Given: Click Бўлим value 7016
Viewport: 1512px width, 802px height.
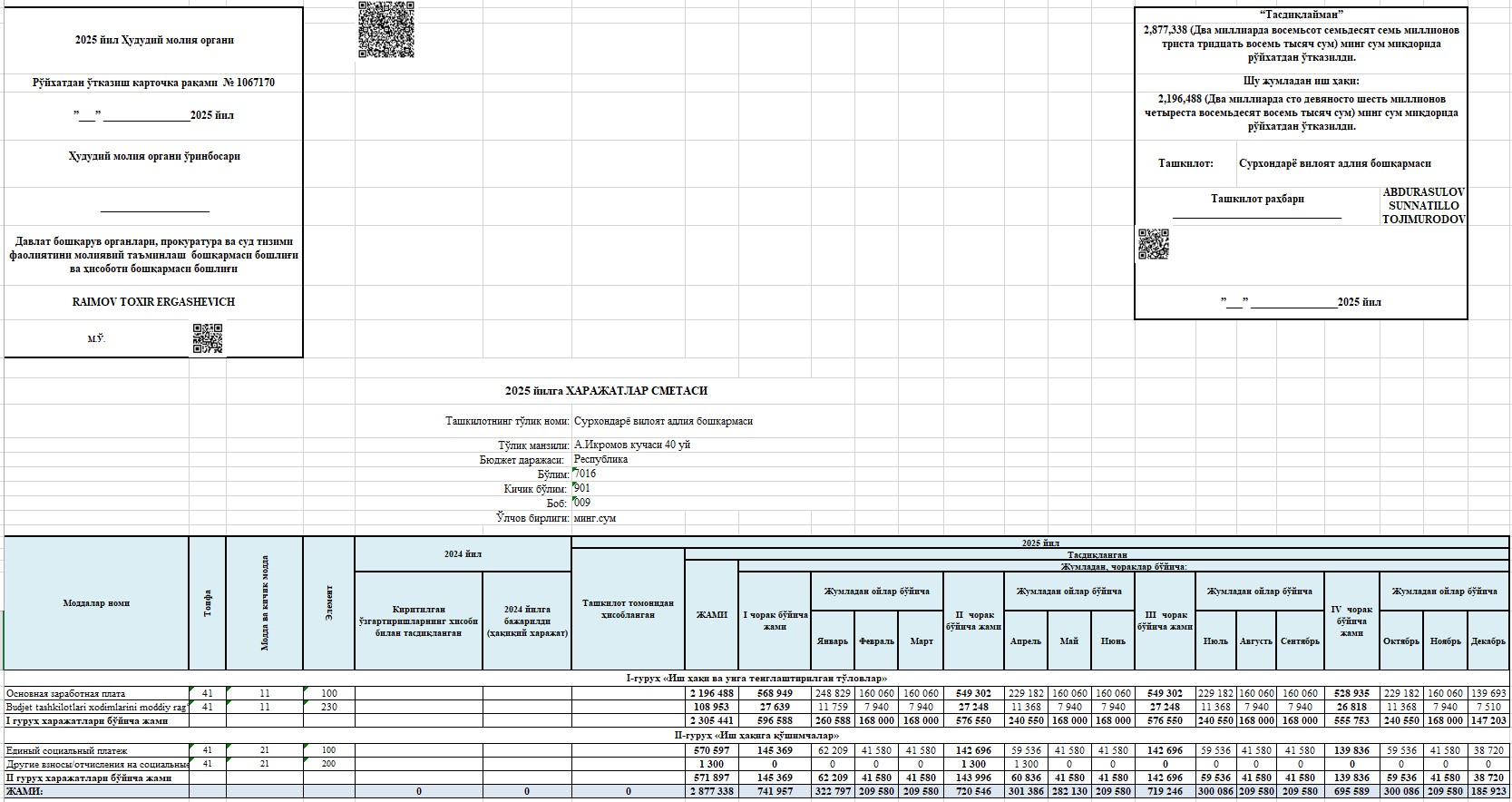Looking at the screenshot, I should [585, 474].
